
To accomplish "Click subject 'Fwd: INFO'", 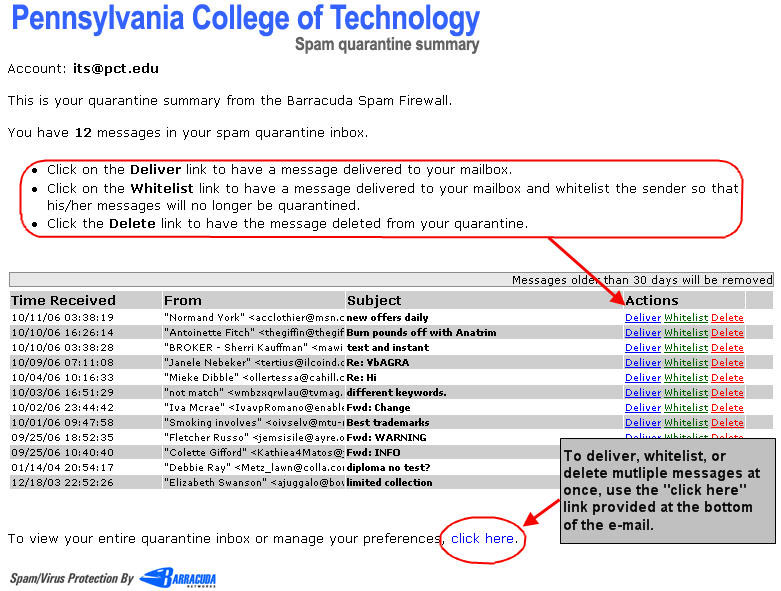I will click(x=373, y=453).
